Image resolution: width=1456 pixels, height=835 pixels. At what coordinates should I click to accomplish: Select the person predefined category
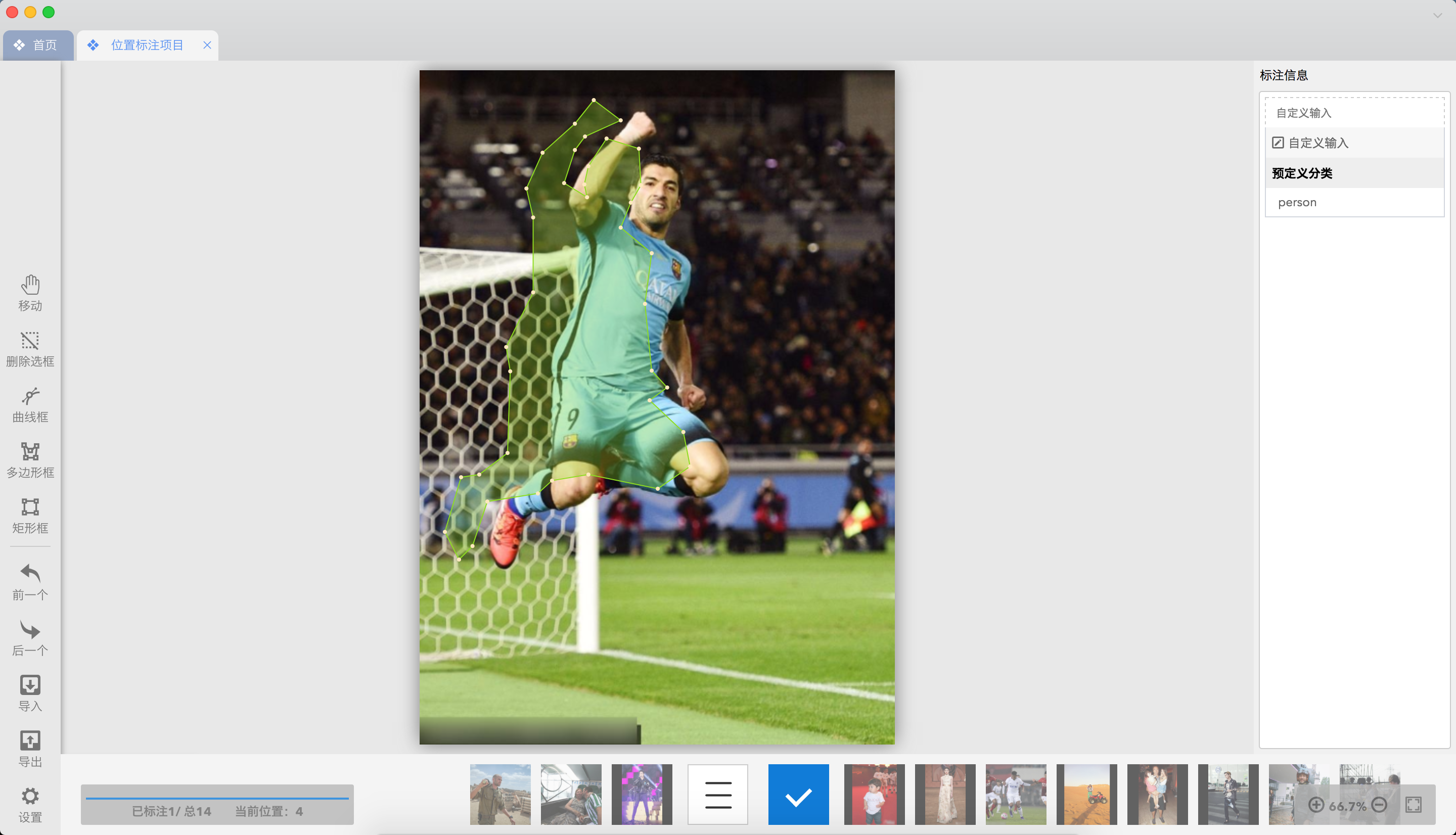click(1354, 202)
